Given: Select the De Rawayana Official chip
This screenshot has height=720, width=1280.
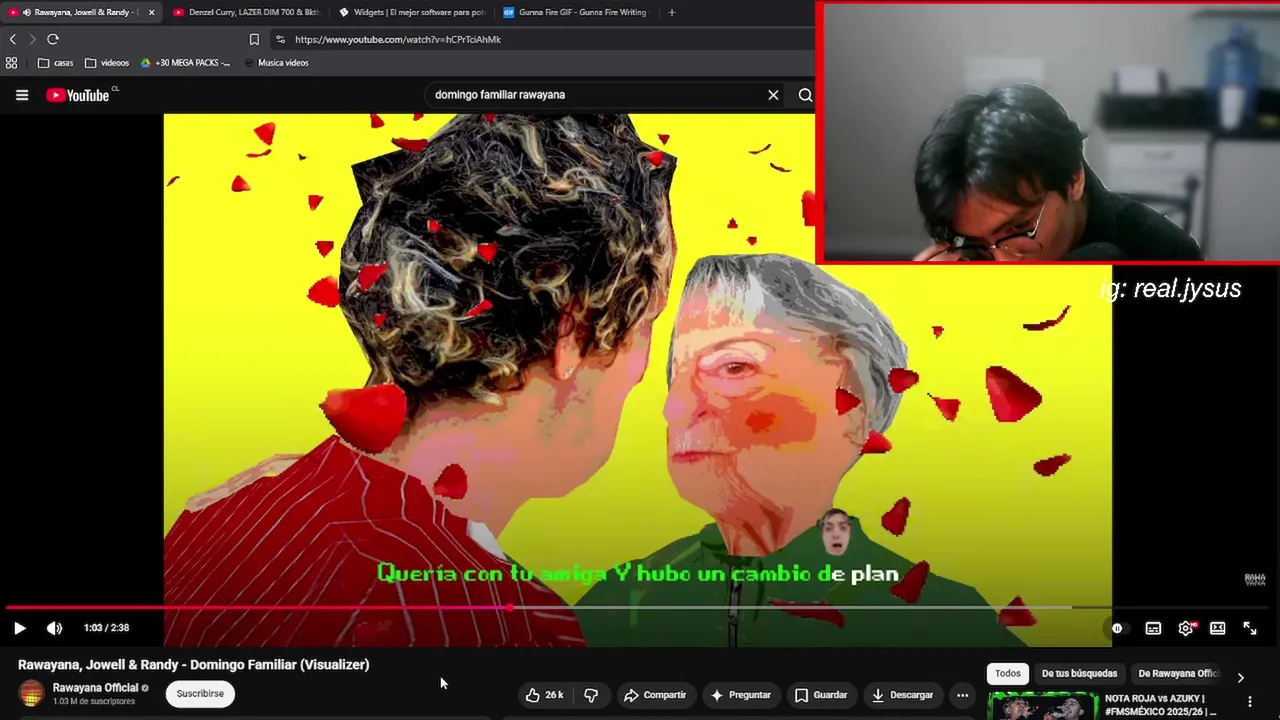Looking at the screenshot, I should click(1176, 674).
